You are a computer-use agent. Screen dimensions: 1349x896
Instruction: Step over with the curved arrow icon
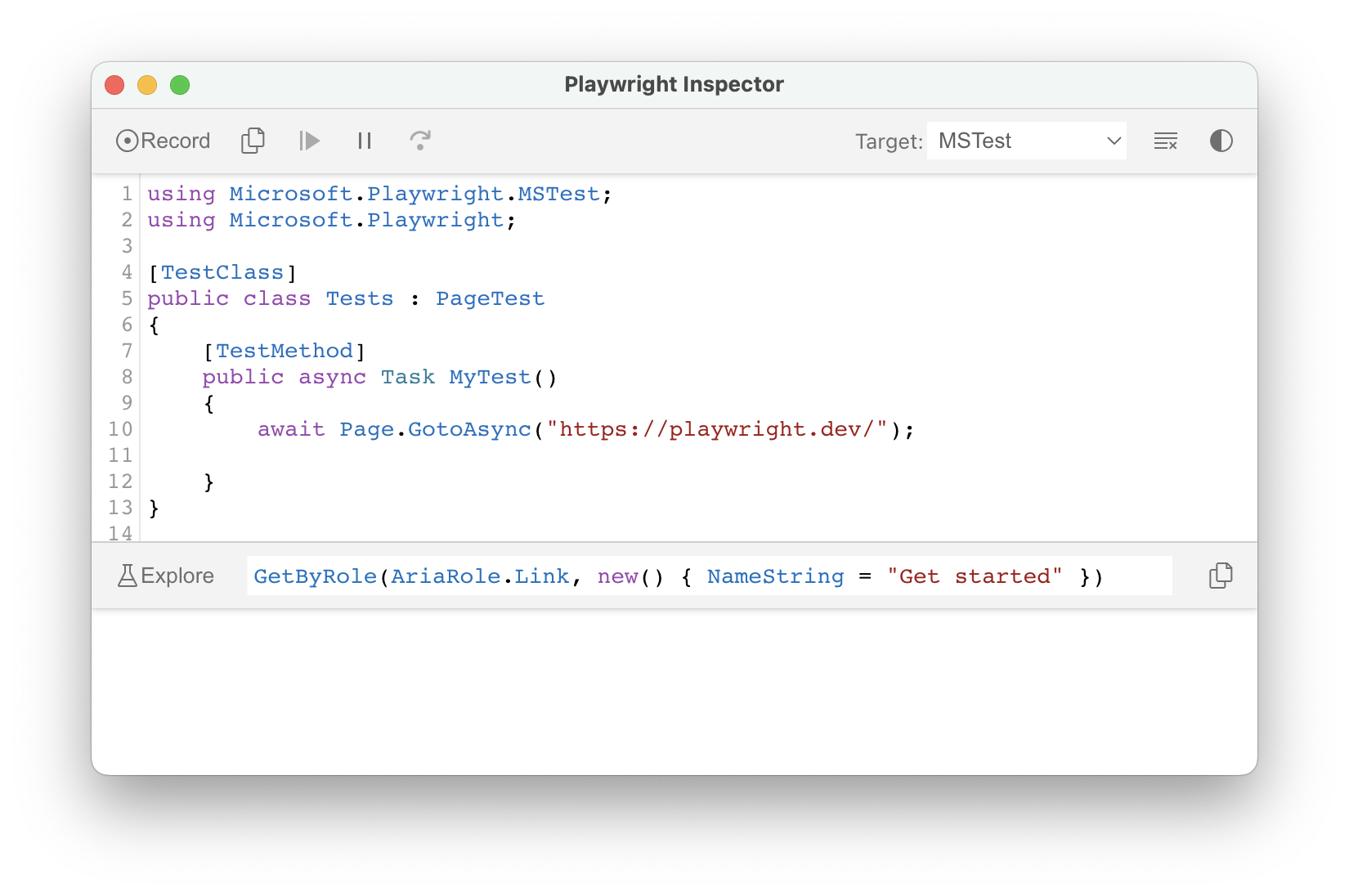pos(420,141)
